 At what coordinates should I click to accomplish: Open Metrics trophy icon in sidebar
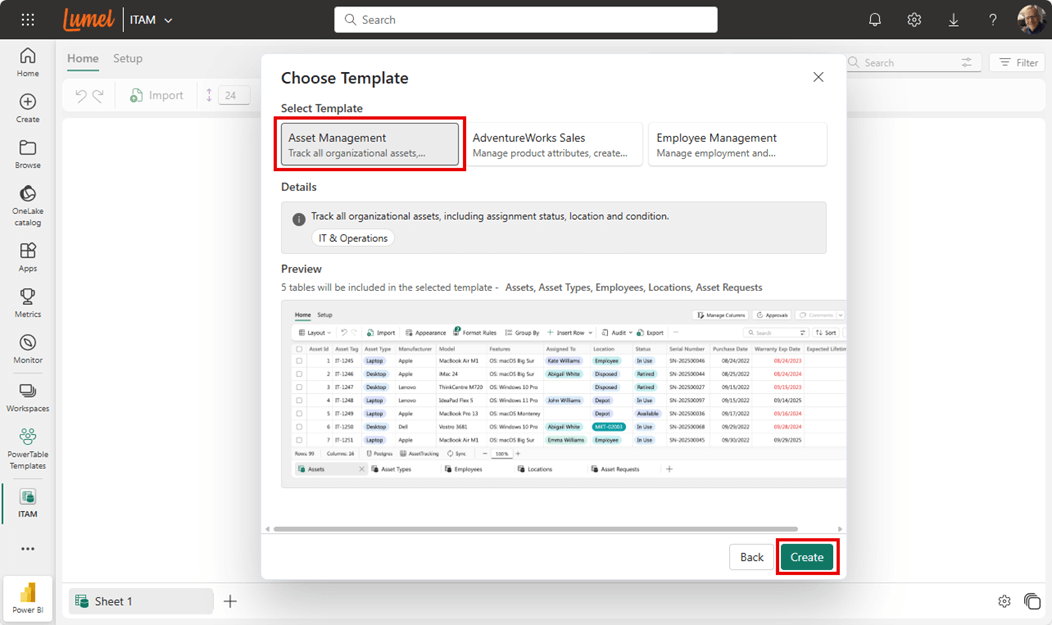tap(28, 302)
